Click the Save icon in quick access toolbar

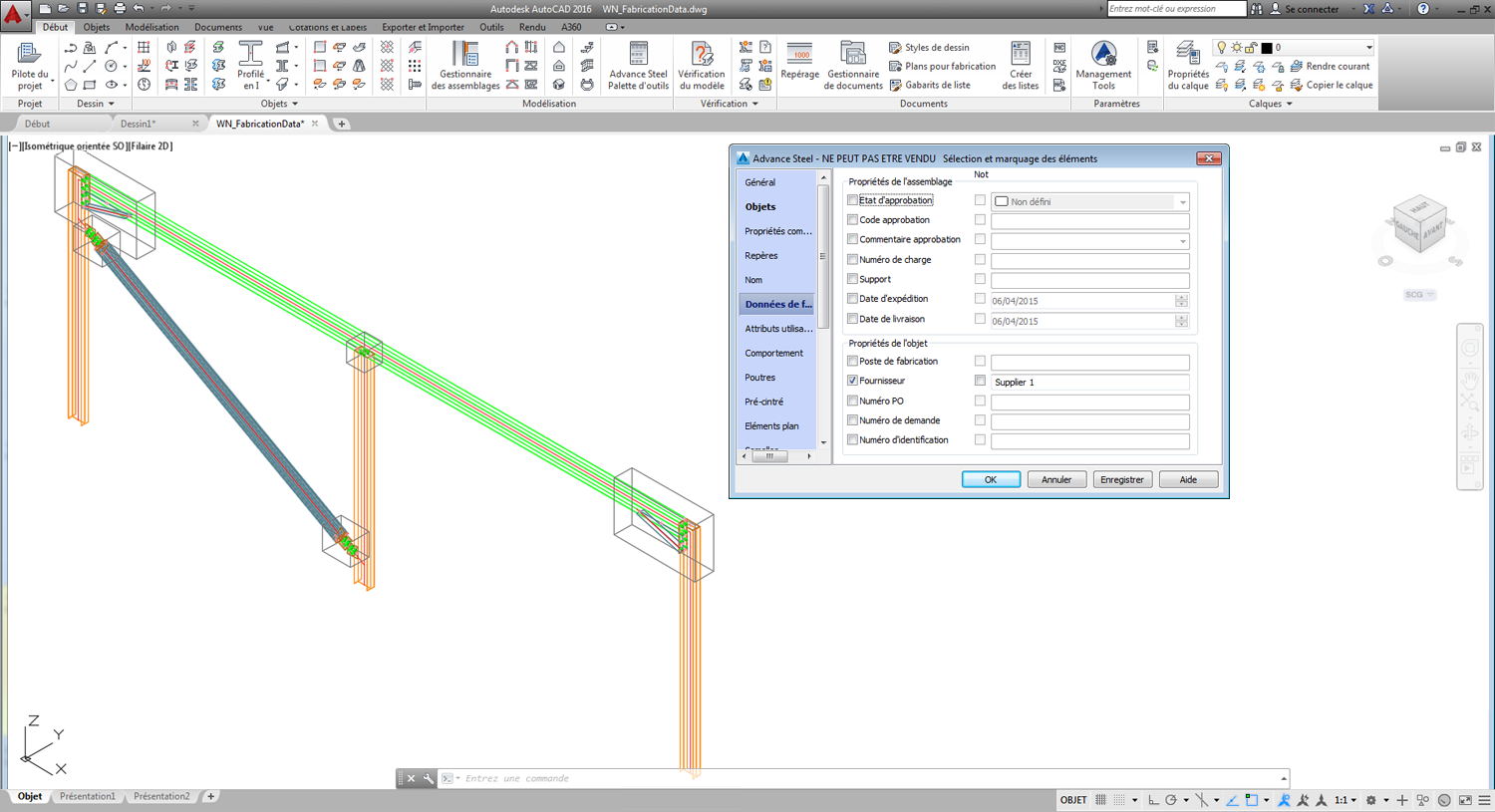tap(83, 9)
